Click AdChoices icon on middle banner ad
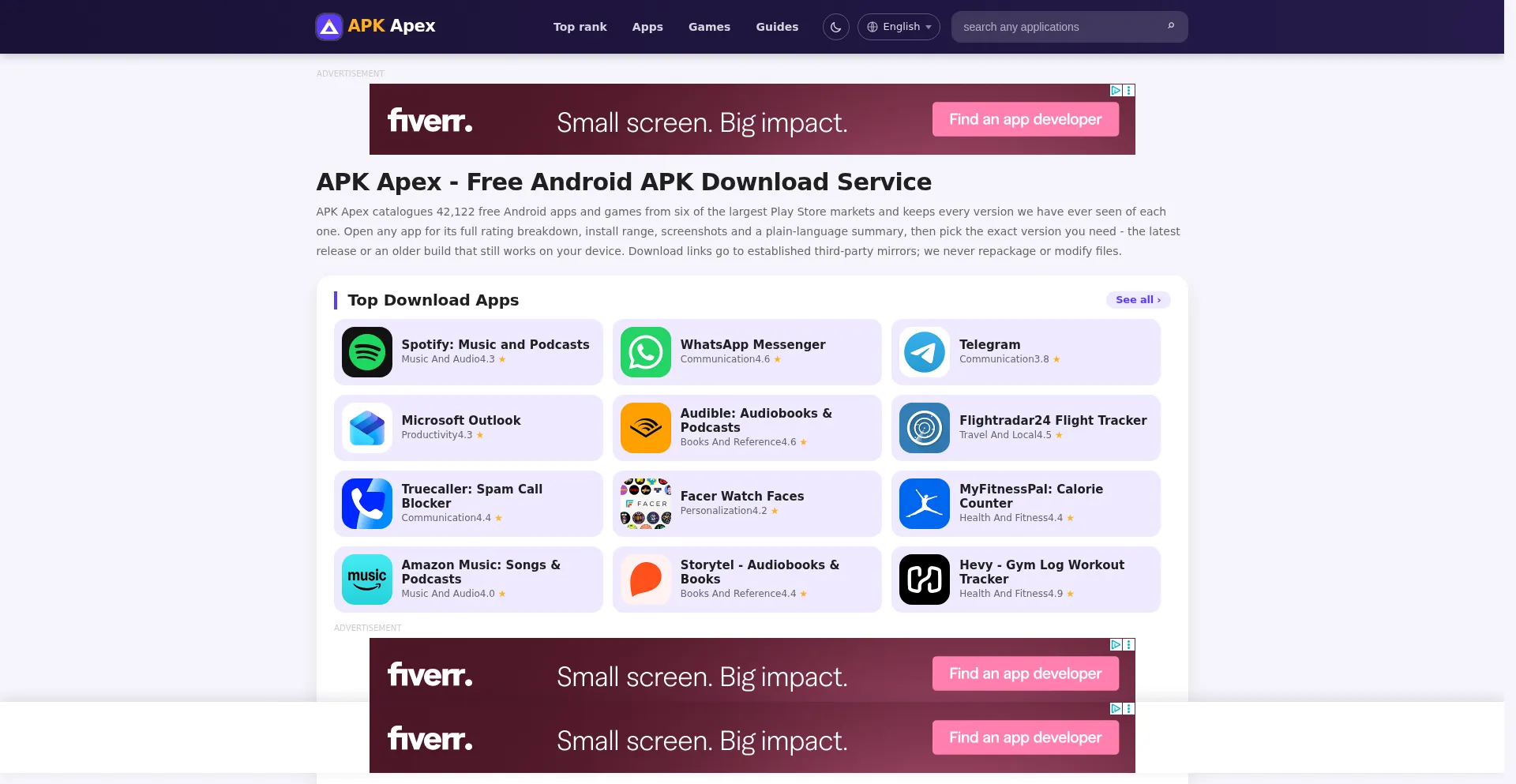Screen dimensions: 1516x784 1116,645
